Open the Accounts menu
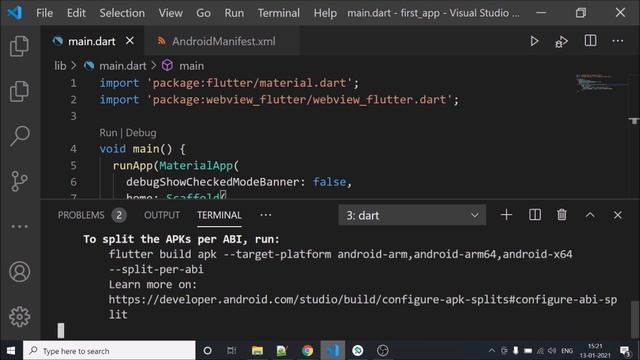The height and width of the screenshot is (360, 640). click(19, 272)
